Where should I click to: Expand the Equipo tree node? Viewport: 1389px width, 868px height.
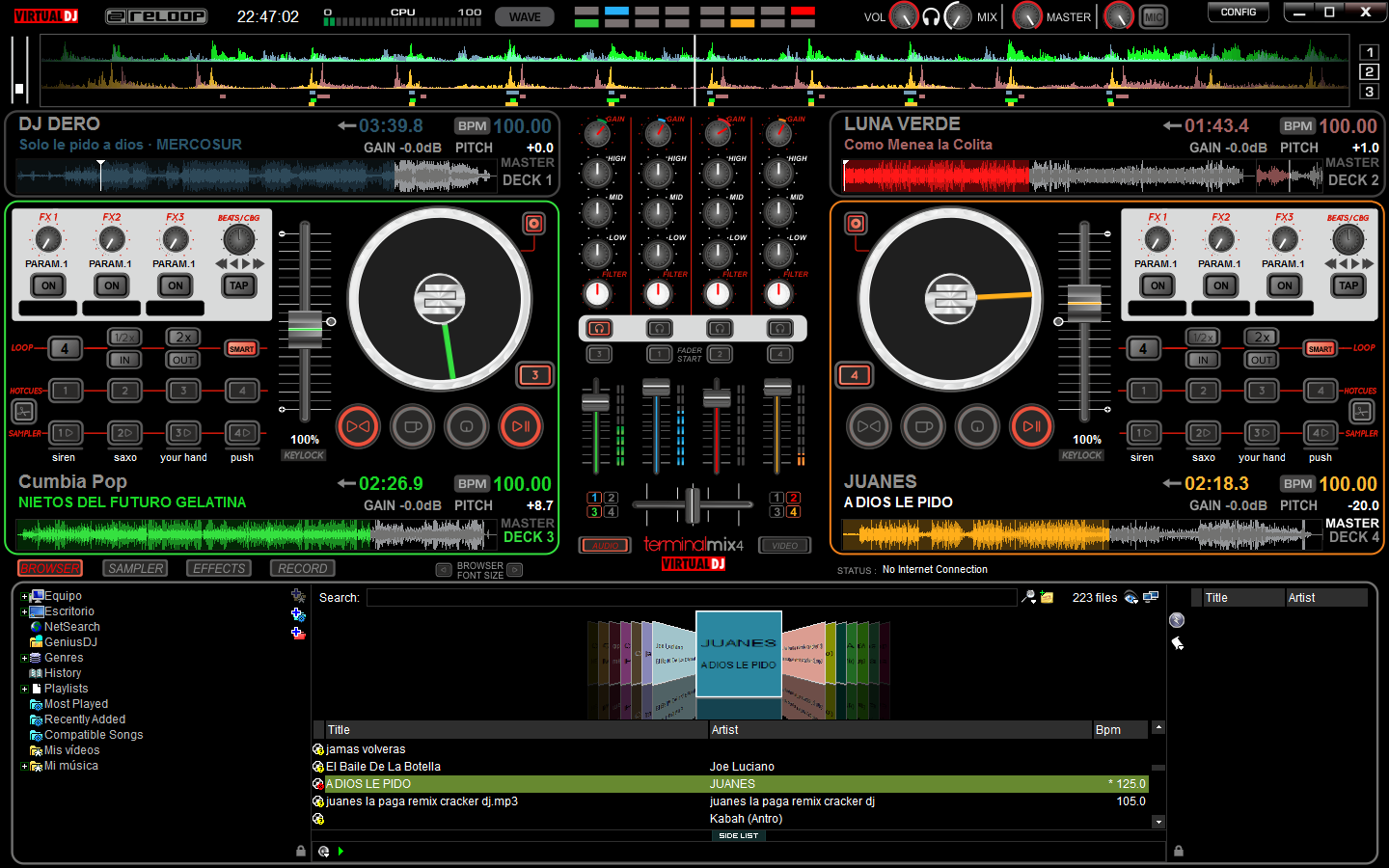24,596
